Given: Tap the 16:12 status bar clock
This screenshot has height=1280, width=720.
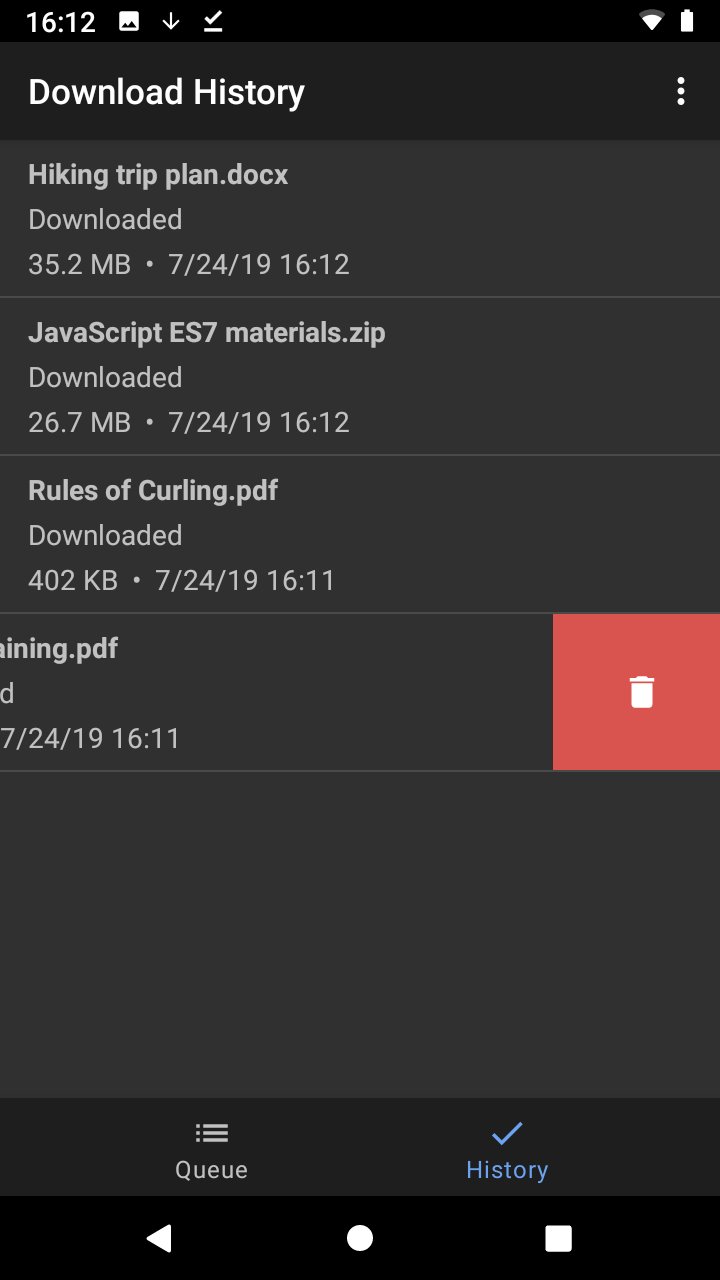Looking at the screenshot, I should tap(61, 21).
